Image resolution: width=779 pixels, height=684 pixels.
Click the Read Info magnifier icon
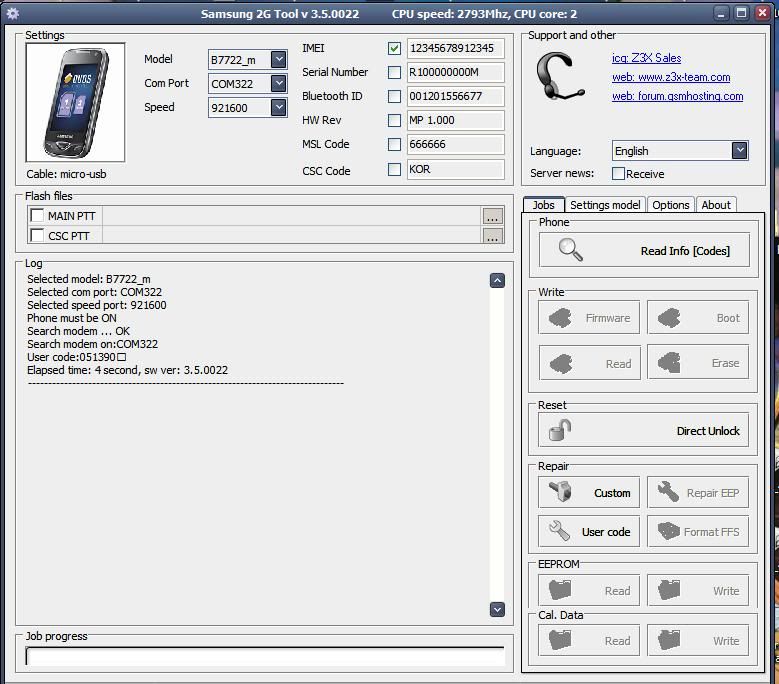coord(570,250)
